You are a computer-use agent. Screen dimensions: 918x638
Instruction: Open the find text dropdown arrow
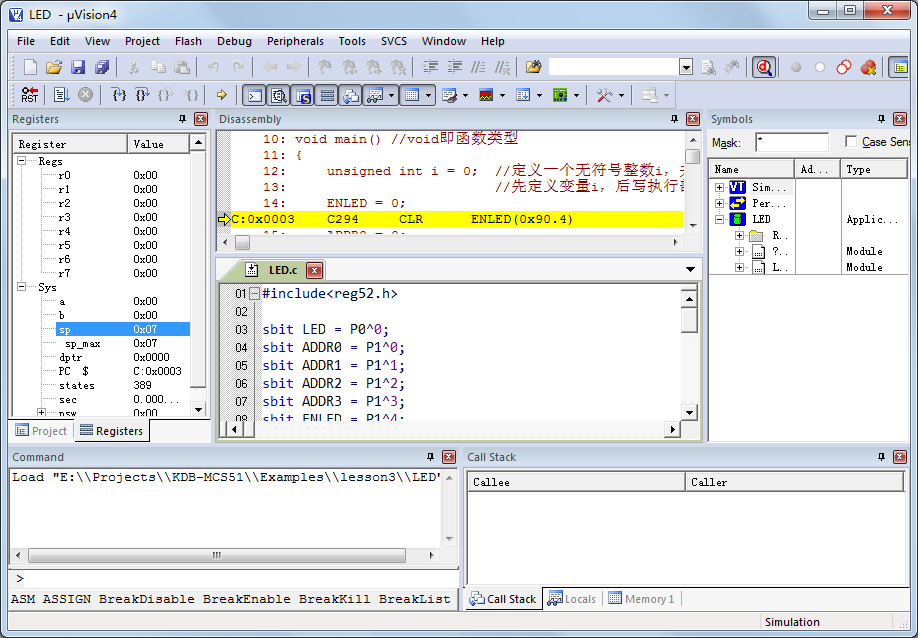tap(686, 67)
